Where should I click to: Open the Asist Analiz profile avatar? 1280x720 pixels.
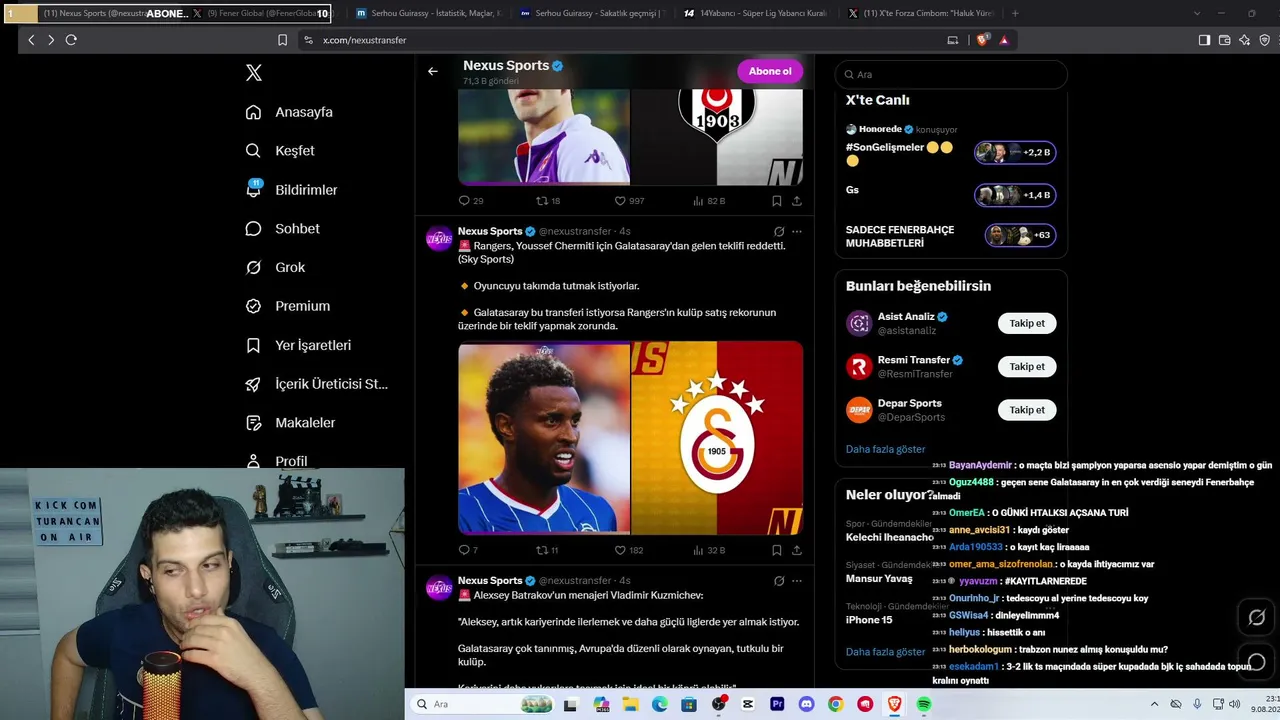(x=859, y=323)
